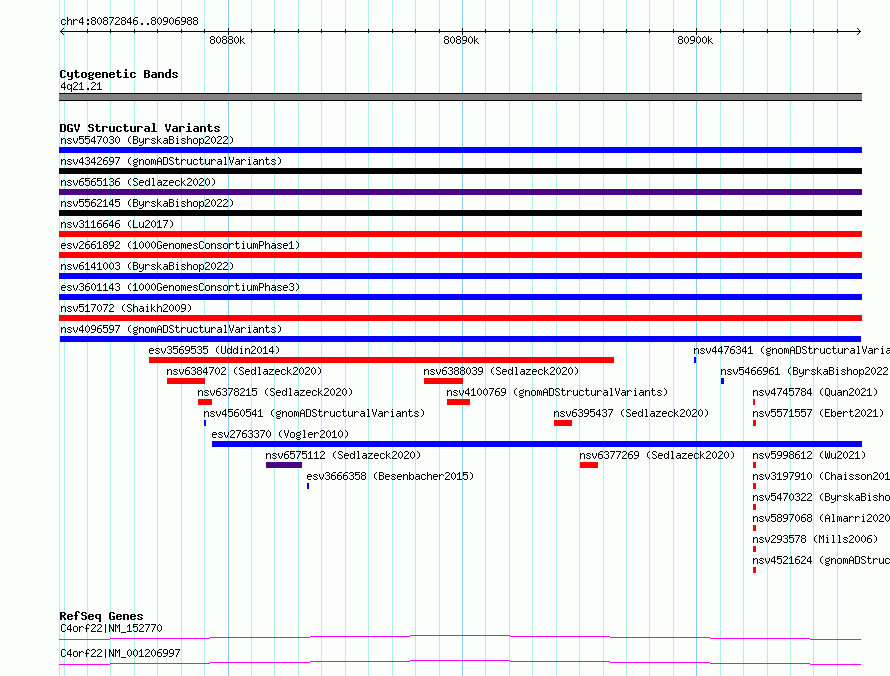This screenshot has width=890, height=676.
Task: Open C4orf22|NM_001206997 gene label
Action: tap(120, 653)
